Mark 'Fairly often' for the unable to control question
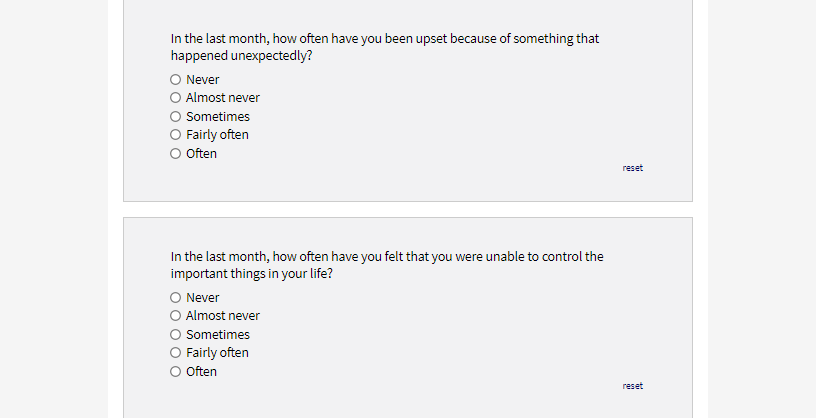The image size is (816, 418). coord(175,353)
